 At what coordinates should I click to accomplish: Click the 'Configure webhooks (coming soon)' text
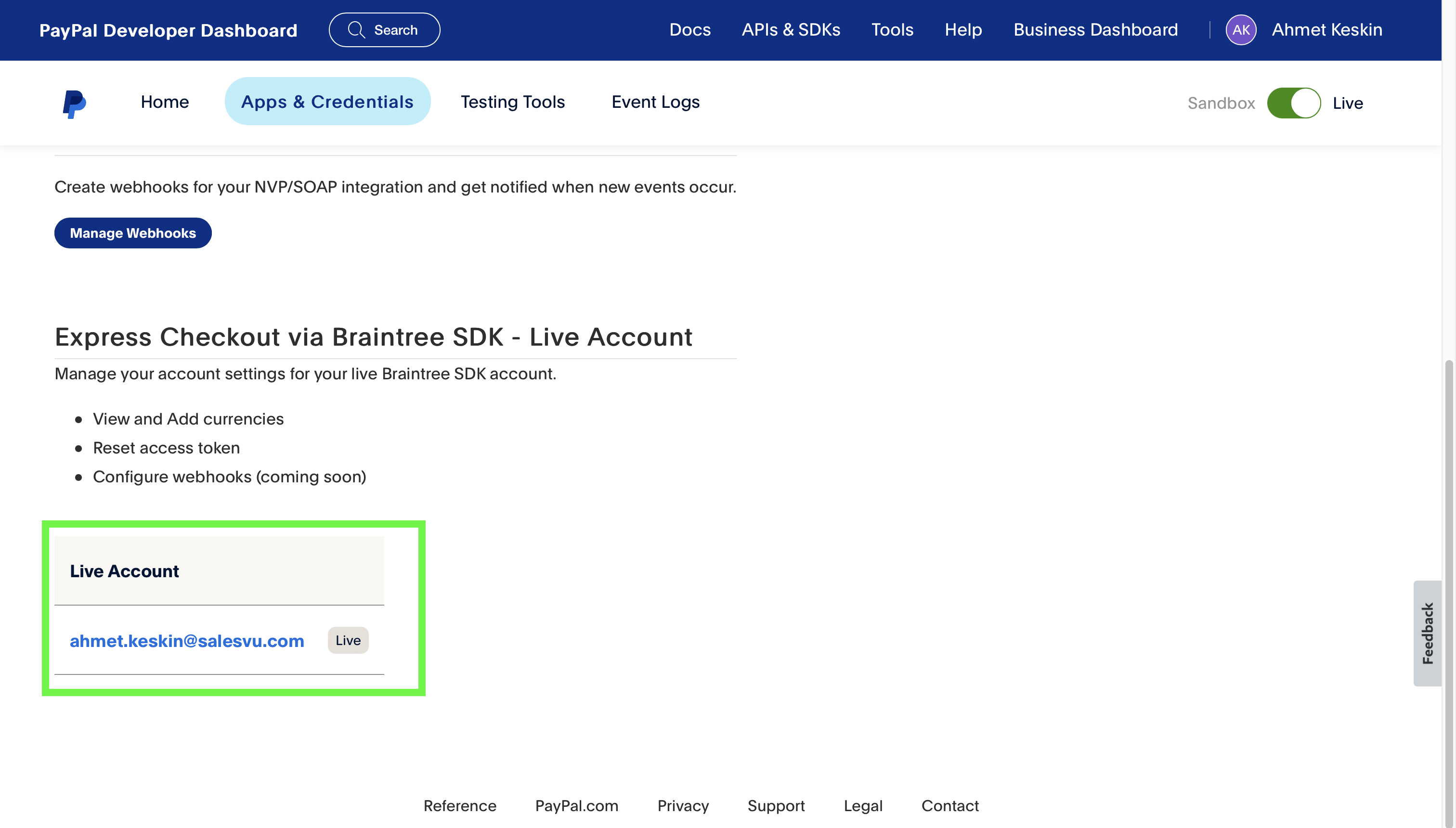click(x=230, y=477)
